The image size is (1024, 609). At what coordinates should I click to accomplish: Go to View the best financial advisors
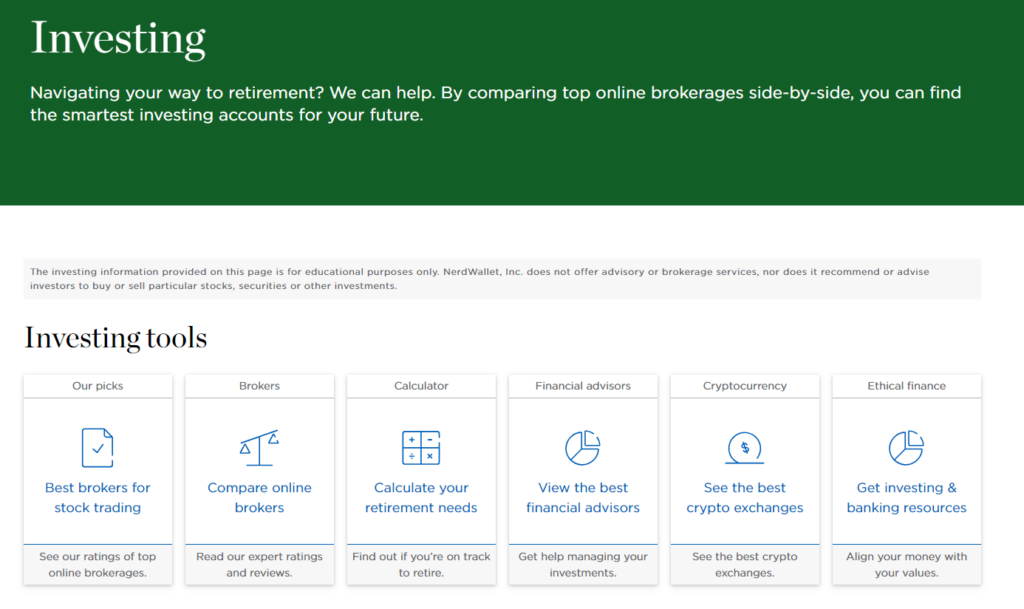[x=583, y=498]
